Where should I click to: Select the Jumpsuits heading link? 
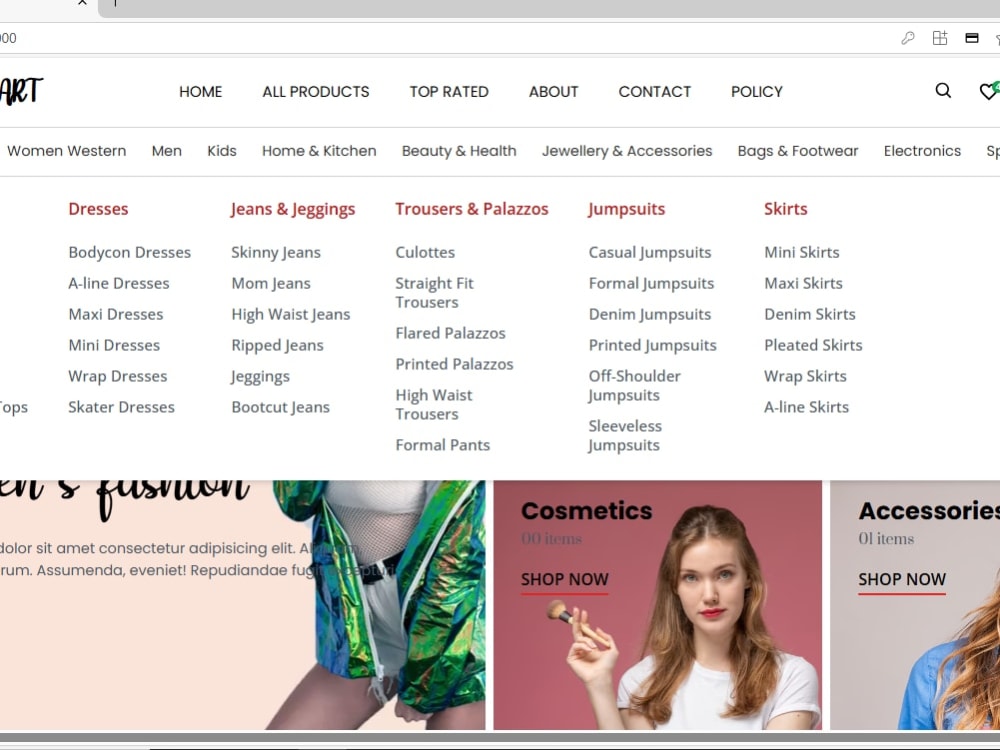point(626,209)
